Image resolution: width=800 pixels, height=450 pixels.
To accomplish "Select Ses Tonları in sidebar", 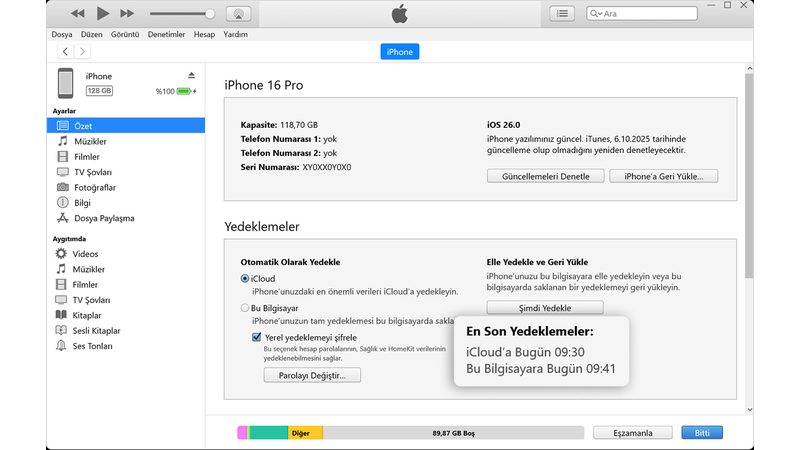I will point(93,346).
